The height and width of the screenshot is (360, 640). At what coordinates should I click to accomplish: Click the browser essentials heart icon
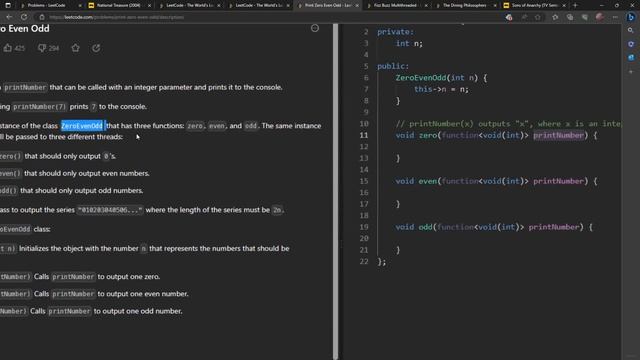click(x=585, y=17)
